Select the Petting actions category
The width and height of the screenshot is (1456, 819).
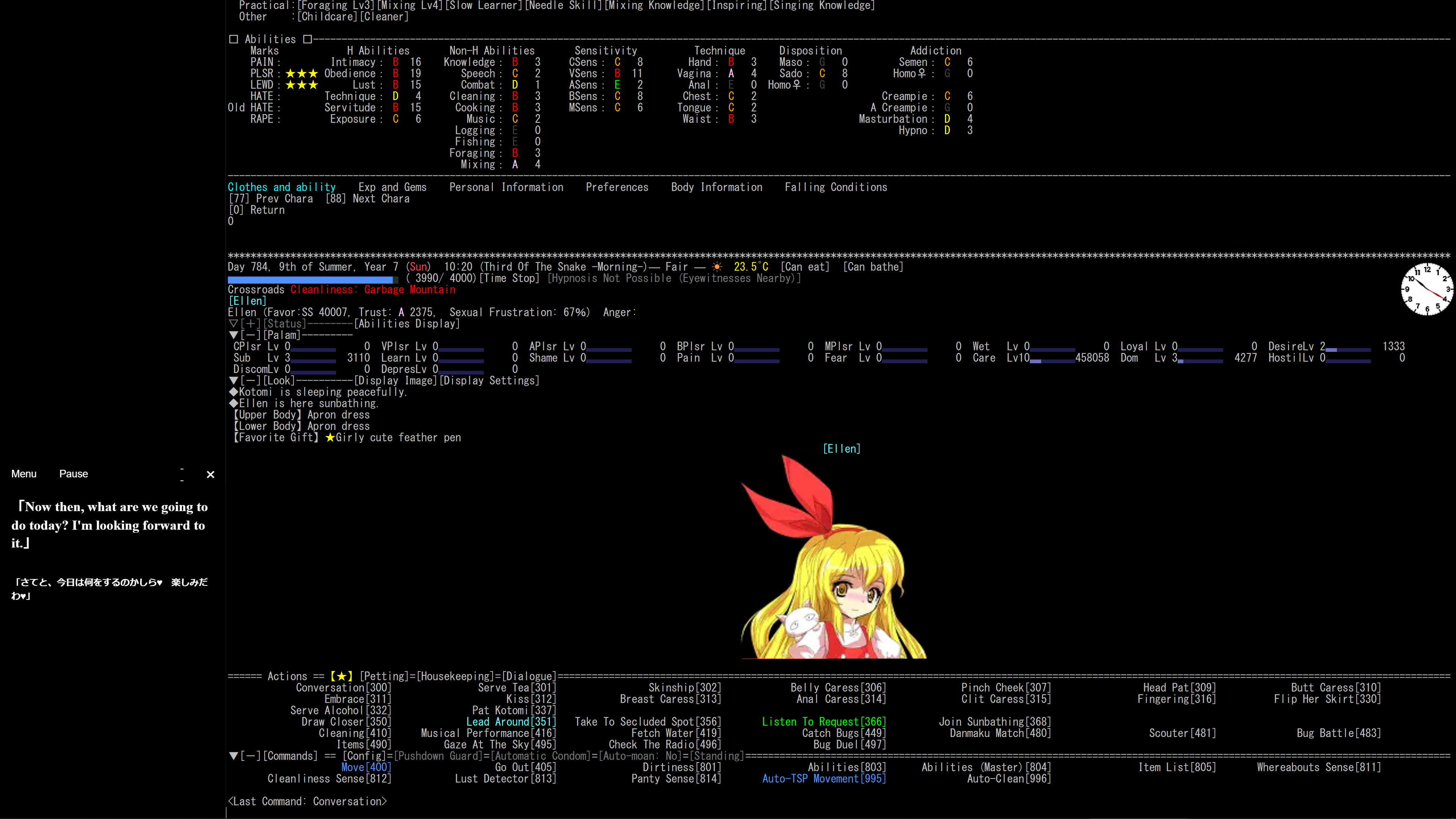[384, 676]
